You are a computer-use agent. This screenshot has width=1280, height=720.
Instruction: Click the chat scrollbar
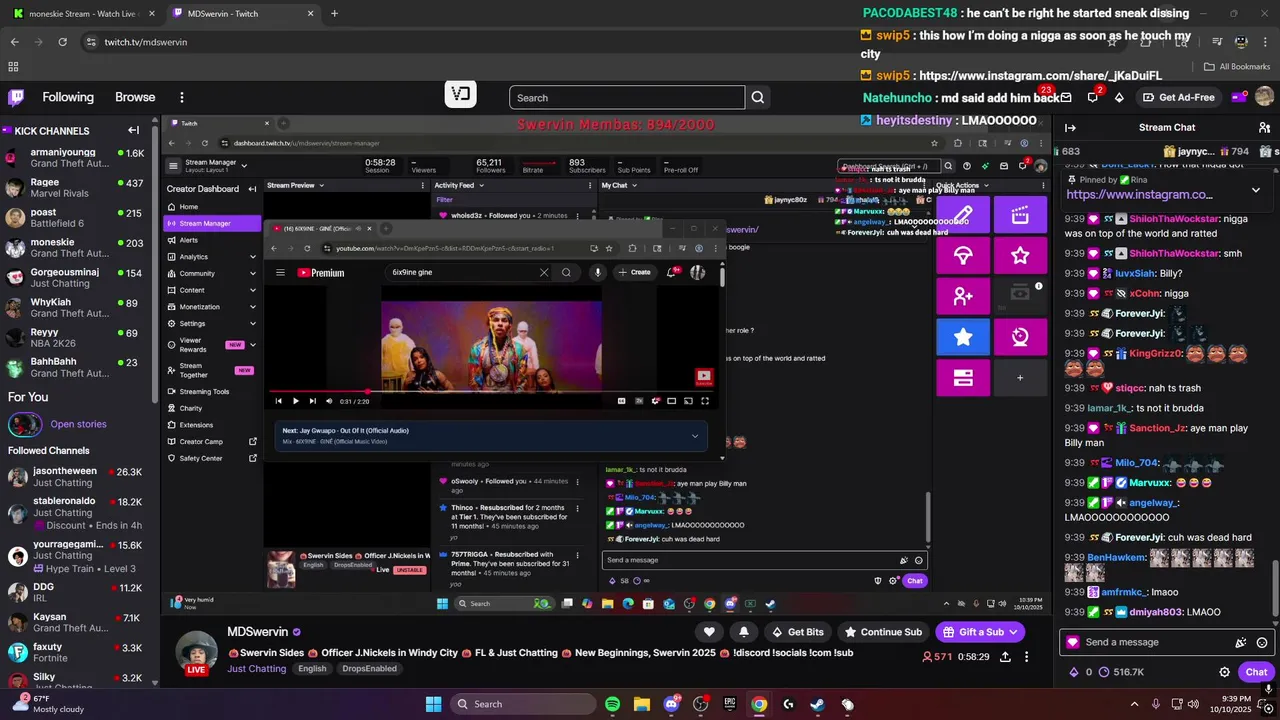(x=1274, y=588)
